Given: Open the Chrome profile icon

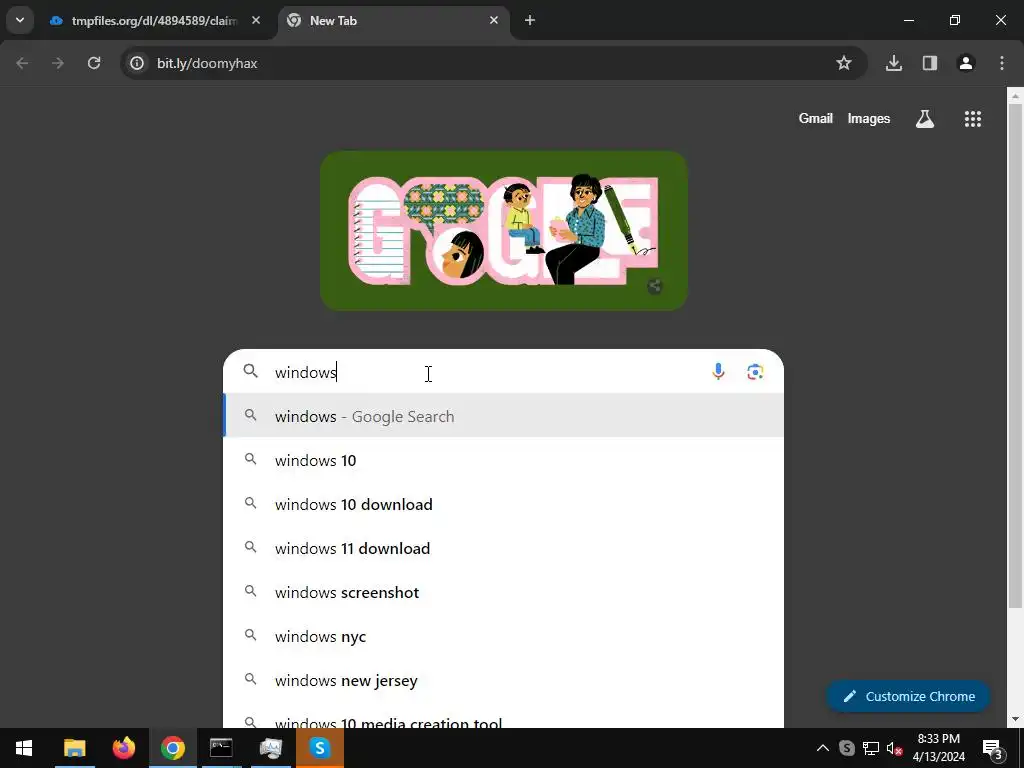Looking at the screenshot, I should pos(966,63).
